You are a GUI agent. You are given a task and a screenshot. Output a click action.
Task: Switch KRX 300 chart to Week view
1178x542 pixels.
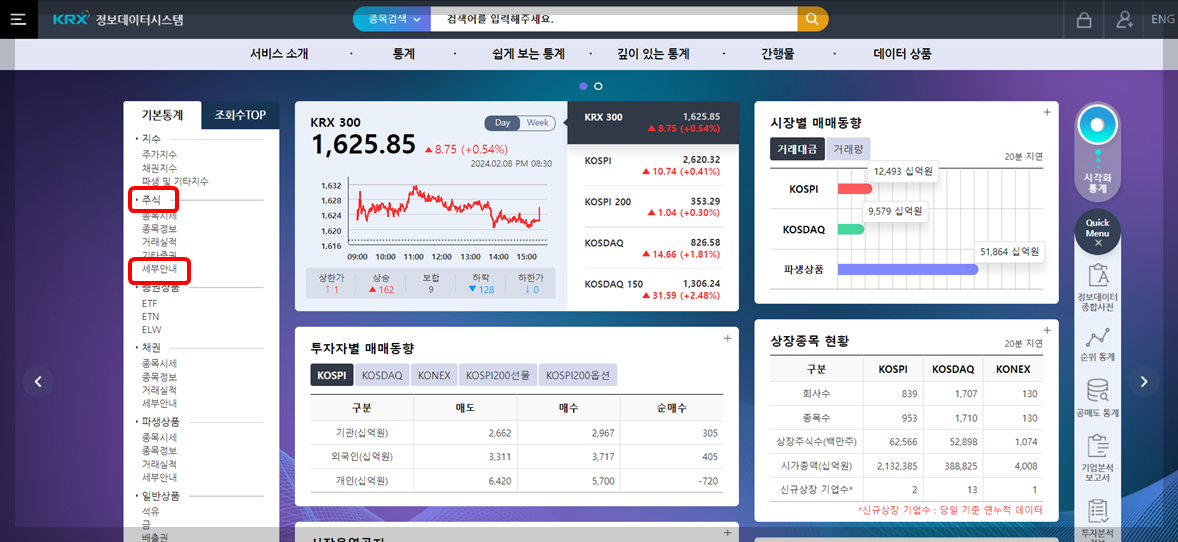coord(537,123)
